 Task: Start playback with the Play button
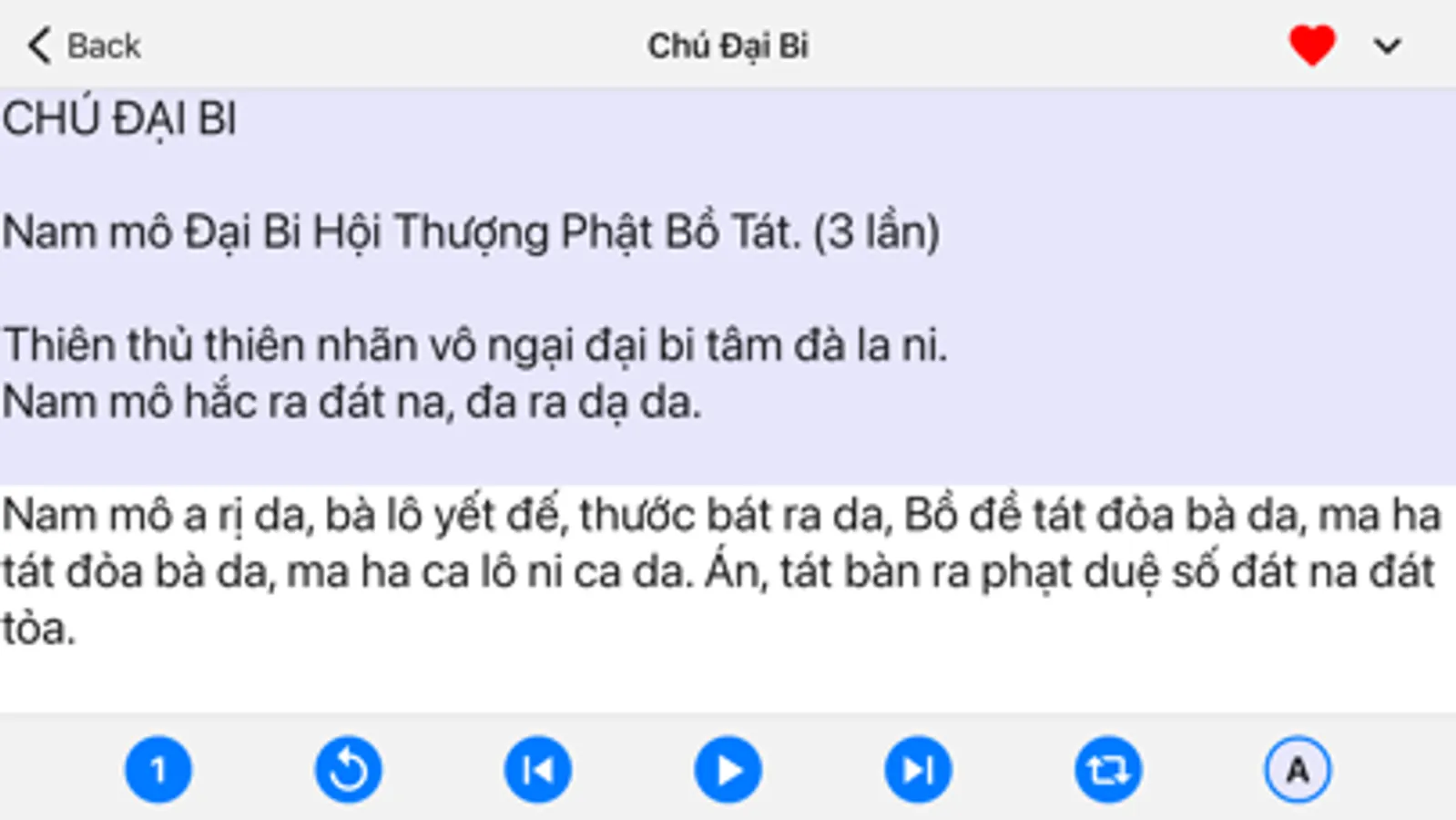(x=728, y=770)
